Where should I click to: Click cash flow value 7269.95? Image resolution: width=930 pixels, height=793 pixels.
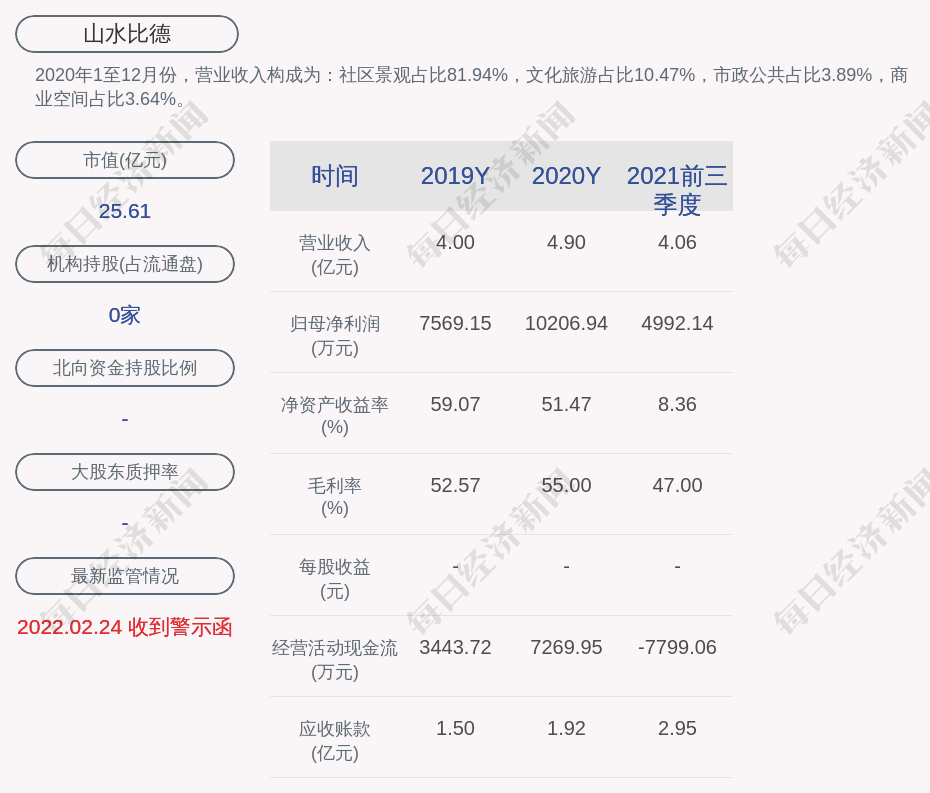(566, 647)
